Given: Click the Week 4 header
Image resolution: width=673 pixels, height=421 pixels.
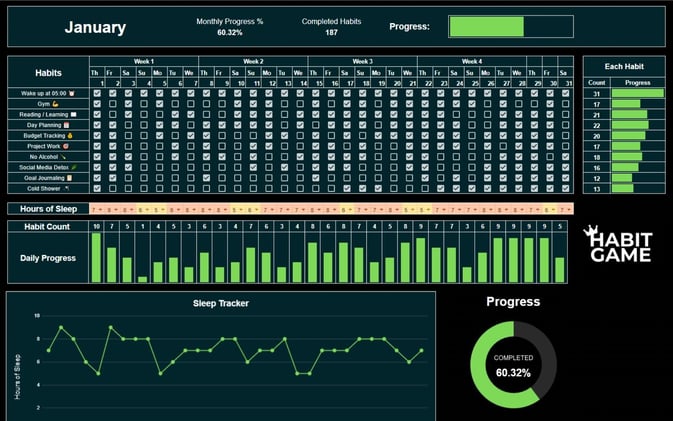Looking at the screenshot, I should click(x=472, y=61).
